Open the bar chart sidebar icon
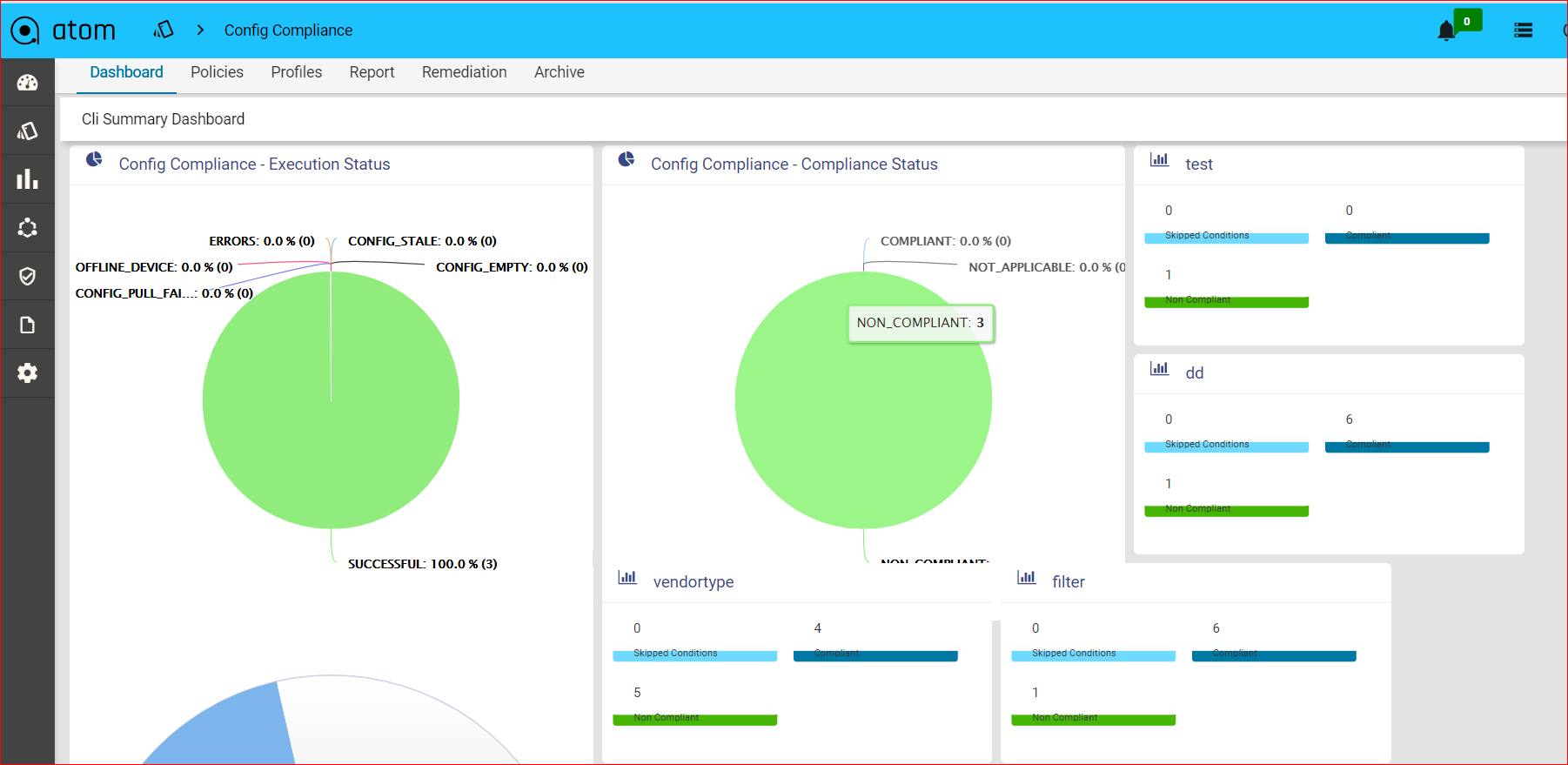The width and height of the screenshot is (1568, 765). tap(28, 179)
